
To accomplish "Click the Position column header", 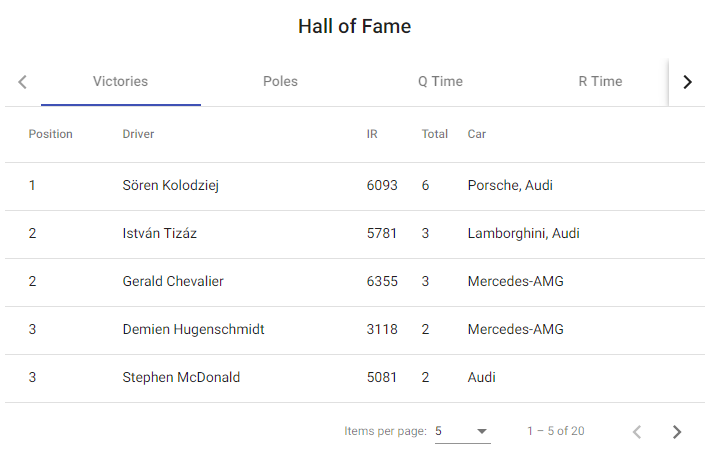I will pyautogui.click(x=51, y=134).
